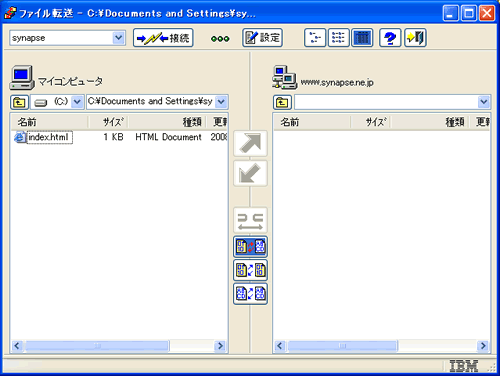Select the detail columns view icon
The width and height of the screenshot is (500, 376).
[x=362, y=38]
